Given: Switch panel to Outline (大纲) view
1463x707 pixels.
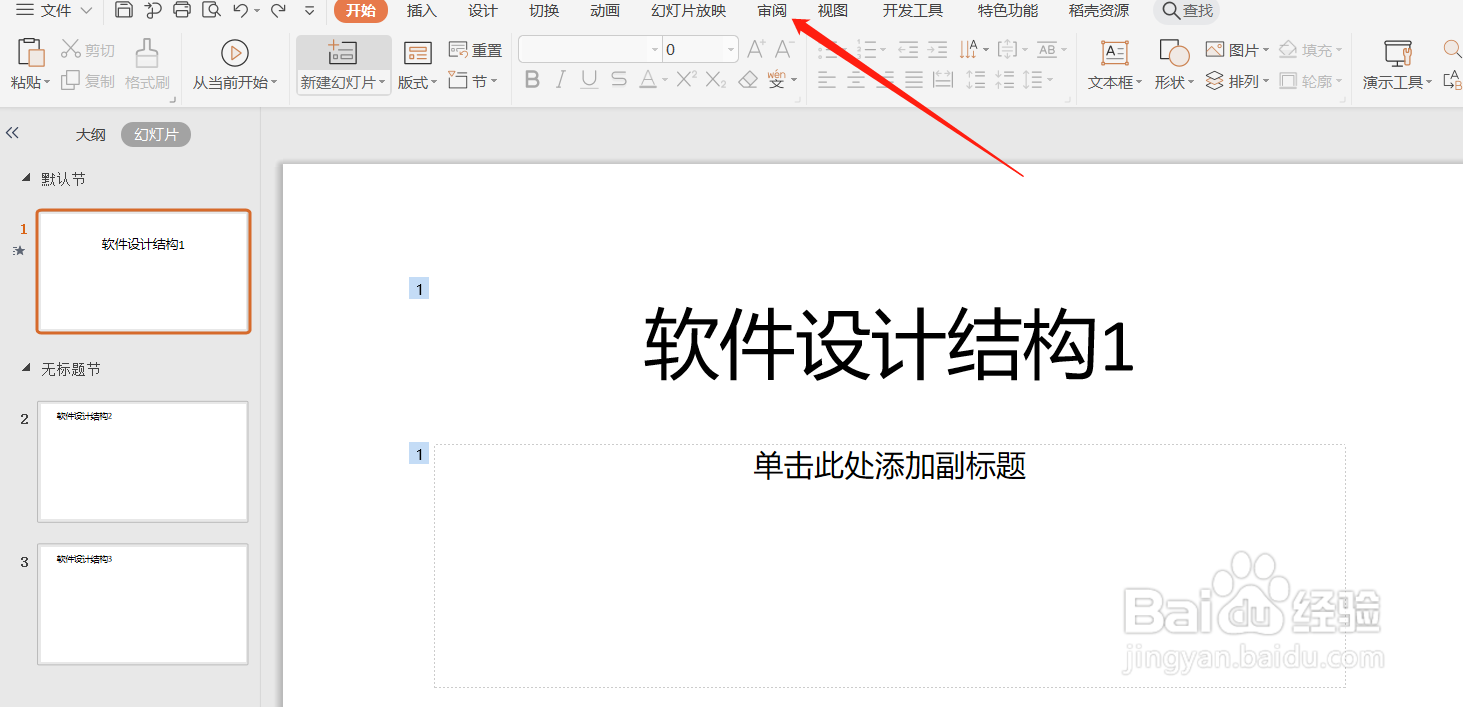Looking at the screenshot, I should pyautogui.click(x=91, y=134).
